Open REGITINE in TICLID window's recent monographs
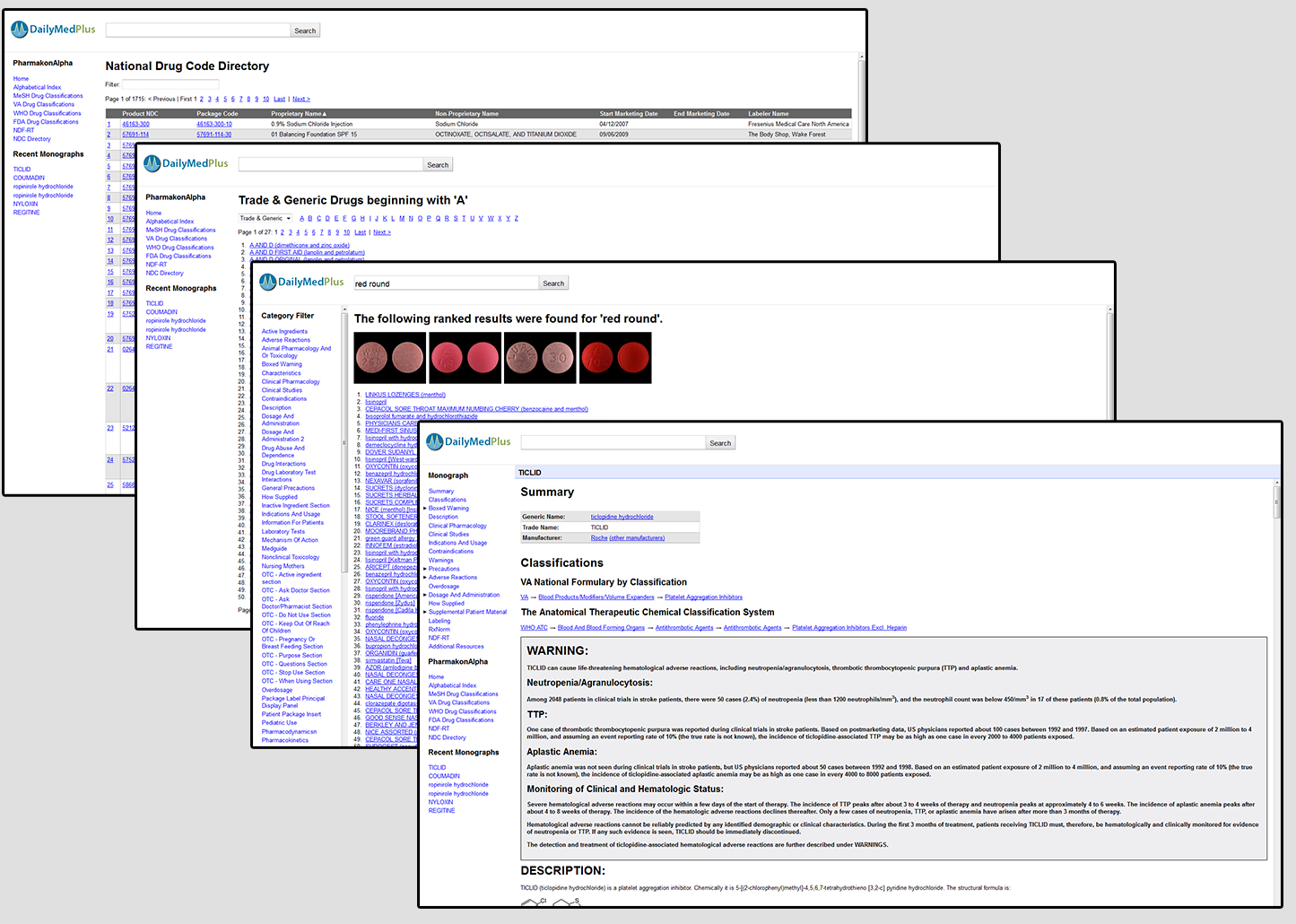The height and width of the screenshot is (924, 1296). (x=441, y=811)
